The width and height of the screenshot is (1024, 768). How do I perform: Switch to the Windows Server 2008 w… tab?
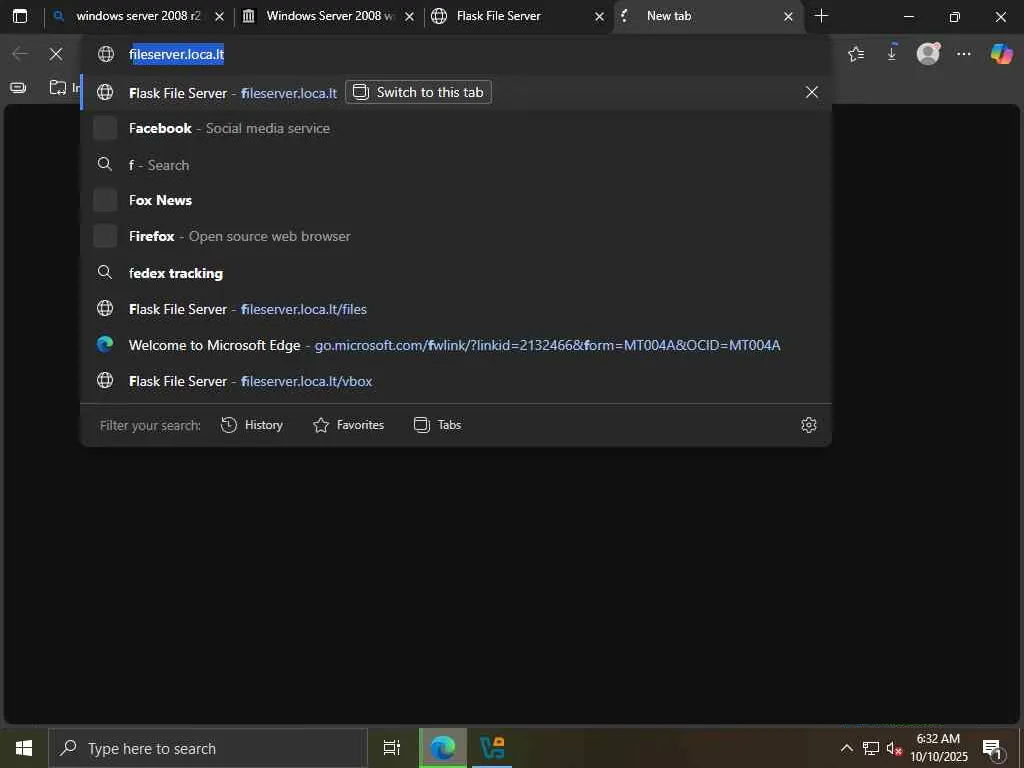329,16
